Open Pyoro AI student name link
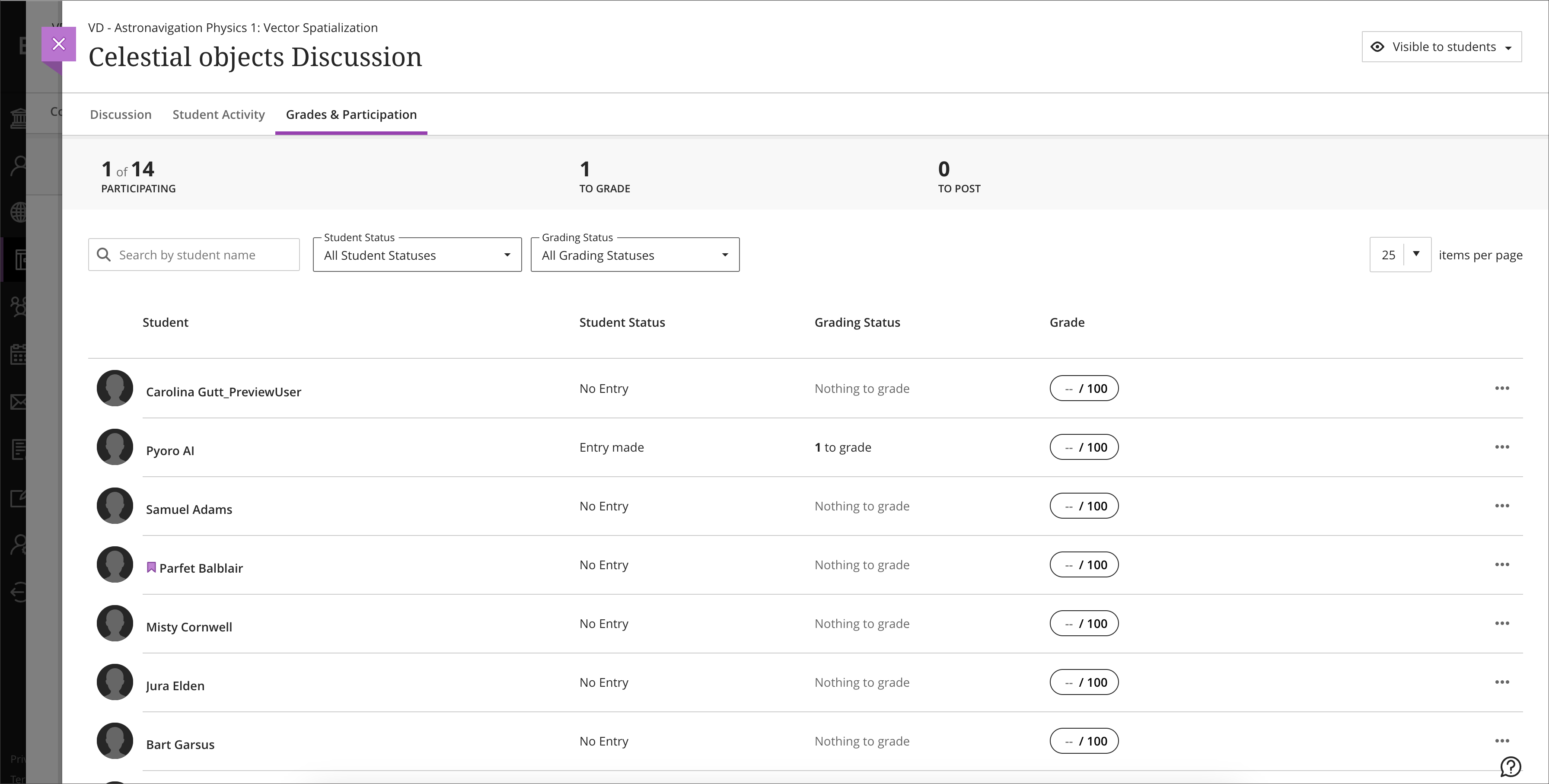Viewport: 1549px width, 784px height. (x=170, y=451)
